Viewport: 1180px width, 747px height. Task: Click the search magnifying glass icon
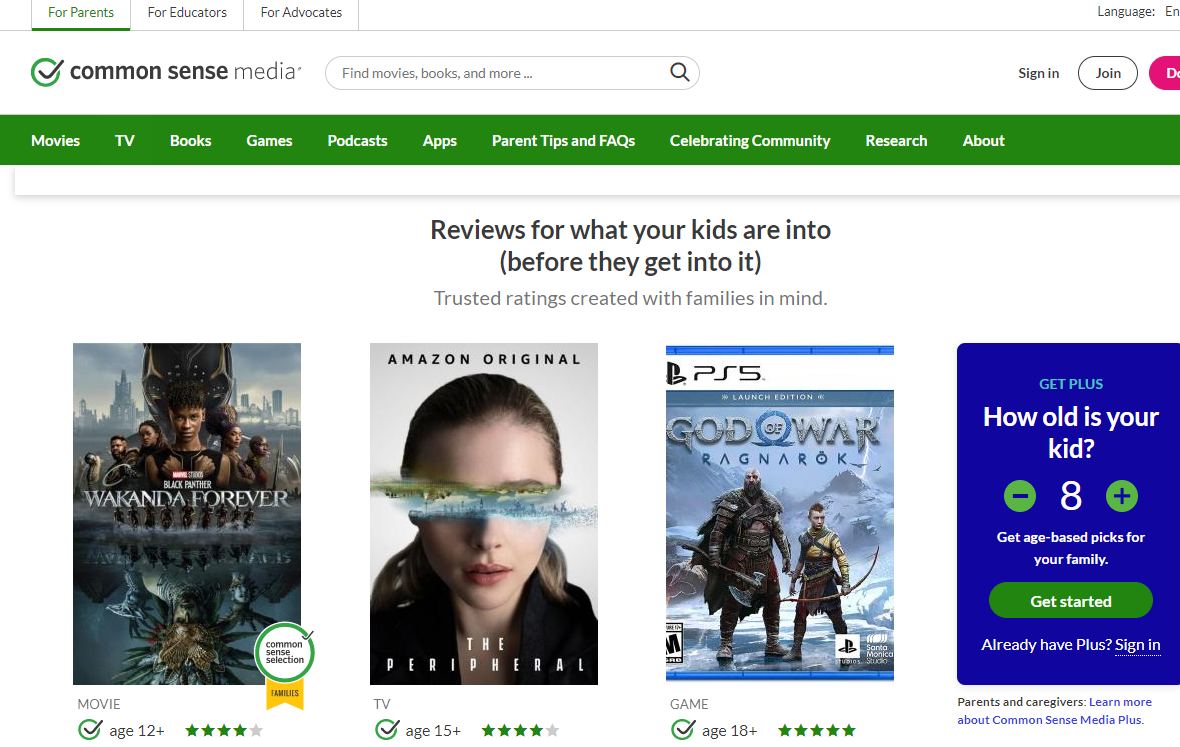point(680,72)
